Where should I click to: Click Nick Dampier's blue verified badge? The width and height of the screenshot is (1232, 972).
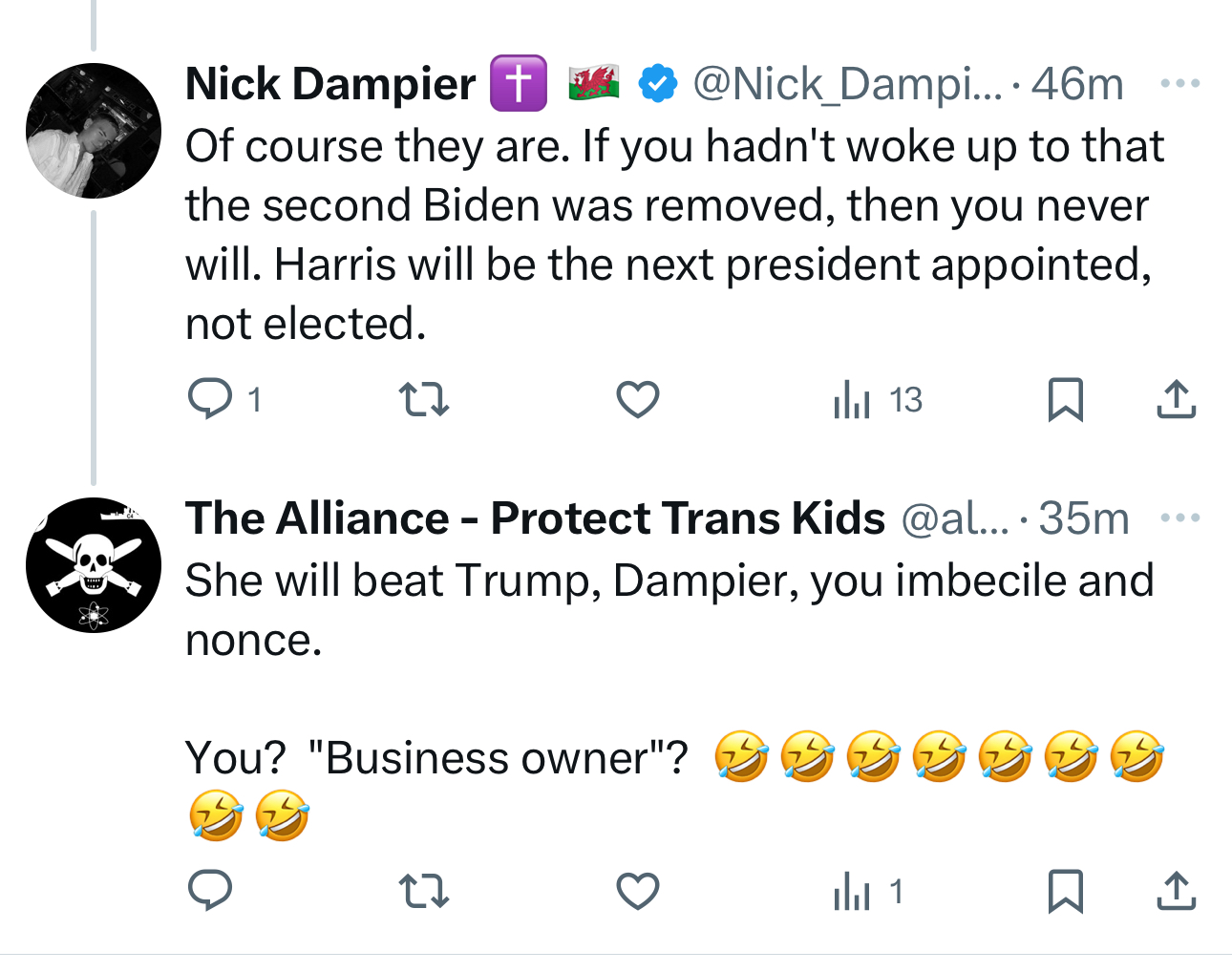point(657,84)
